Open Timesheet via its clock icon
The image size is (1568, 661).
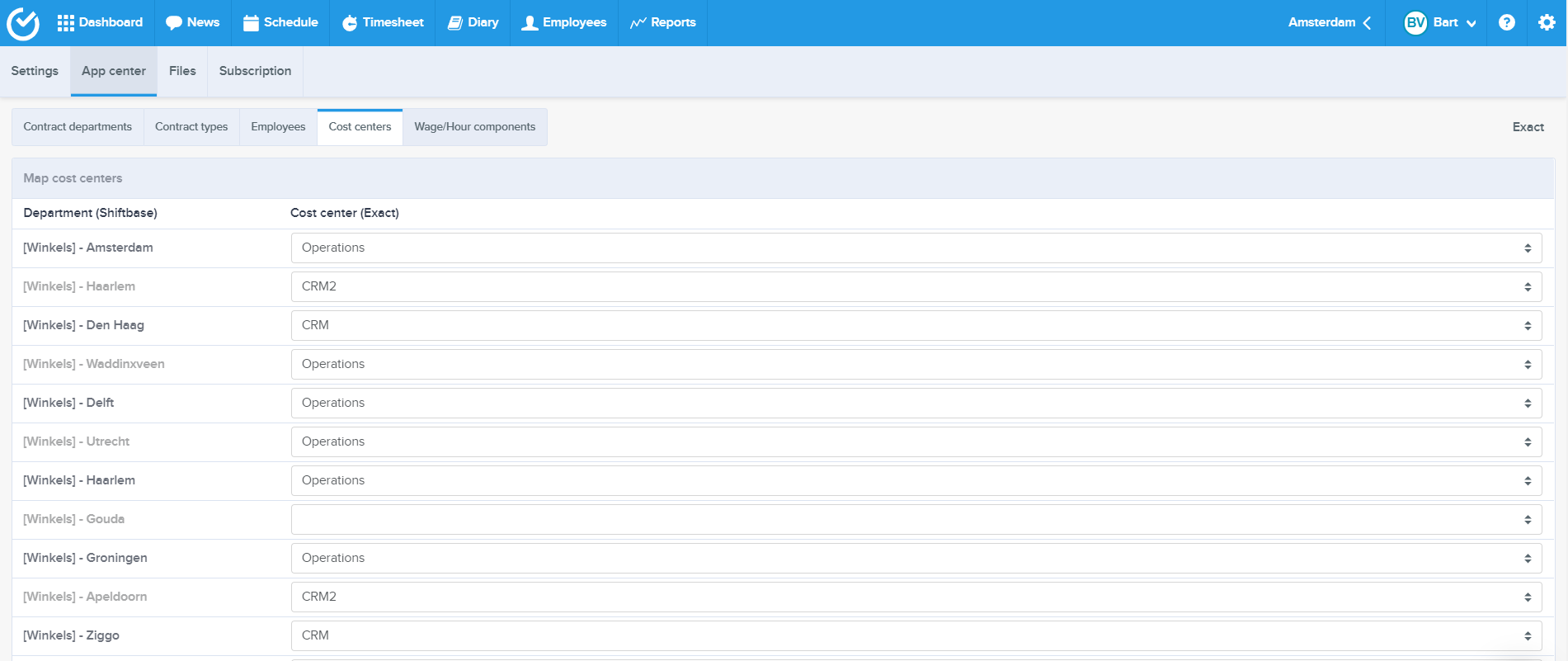click(x=350, y=23)
